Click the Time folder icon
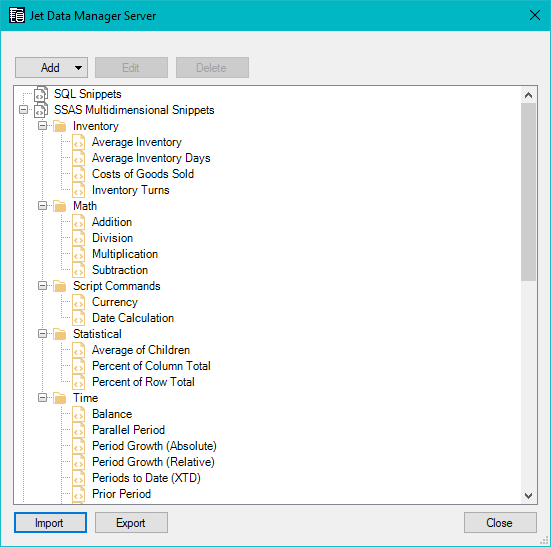 pos(60,398)
